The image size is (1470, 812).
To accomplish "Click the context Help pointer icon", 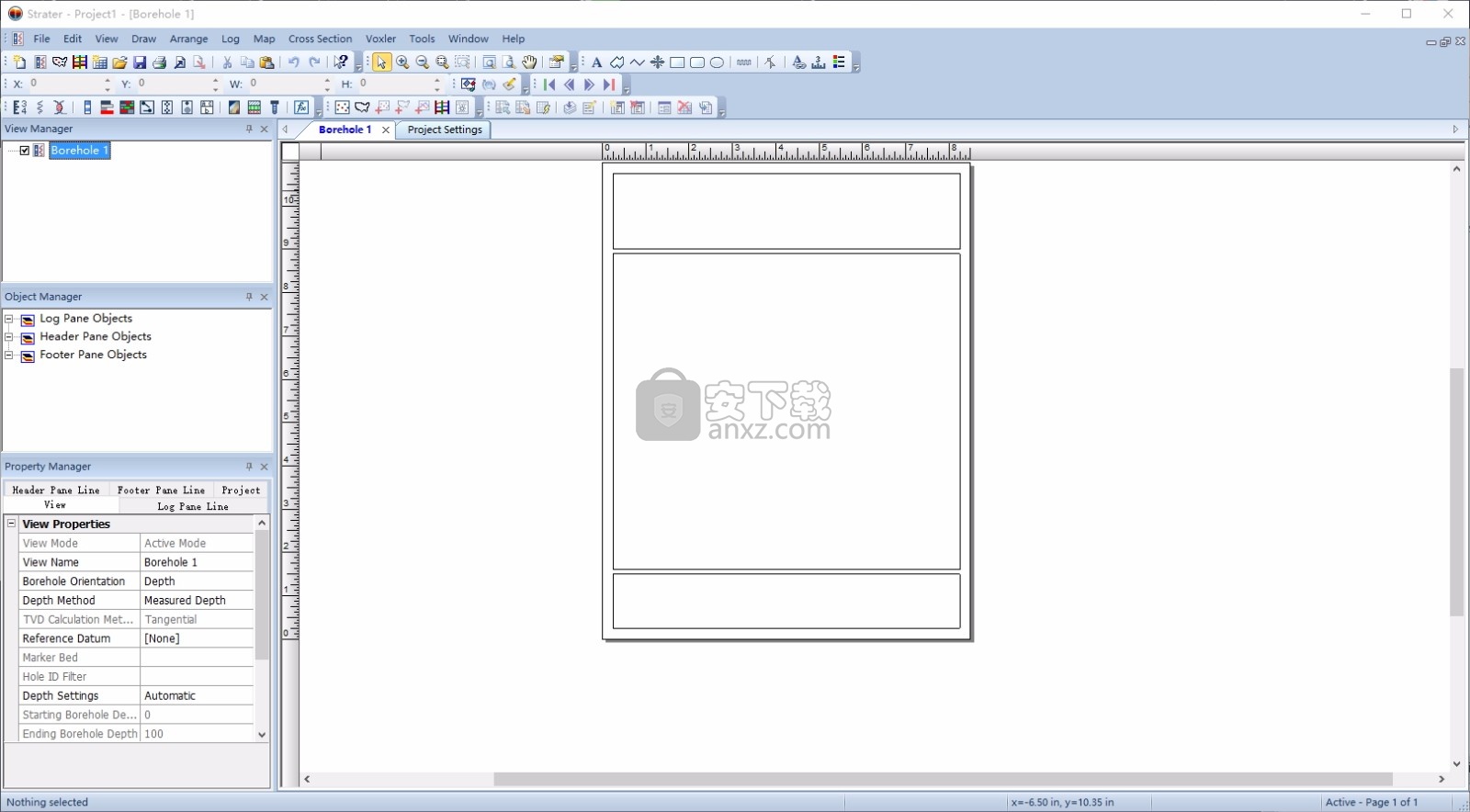I will [341, 62].
